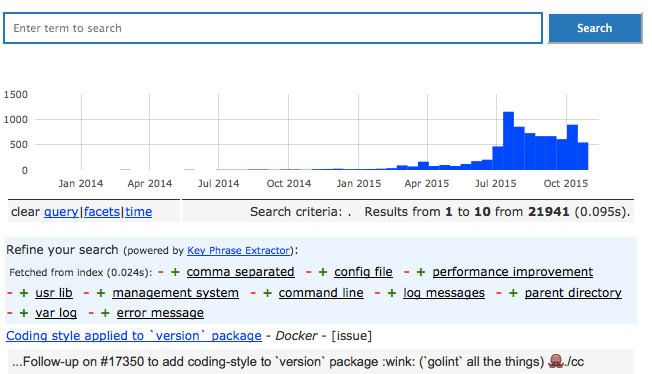Click the Search button
Viewport: 652px width, 374px height.
595,28
